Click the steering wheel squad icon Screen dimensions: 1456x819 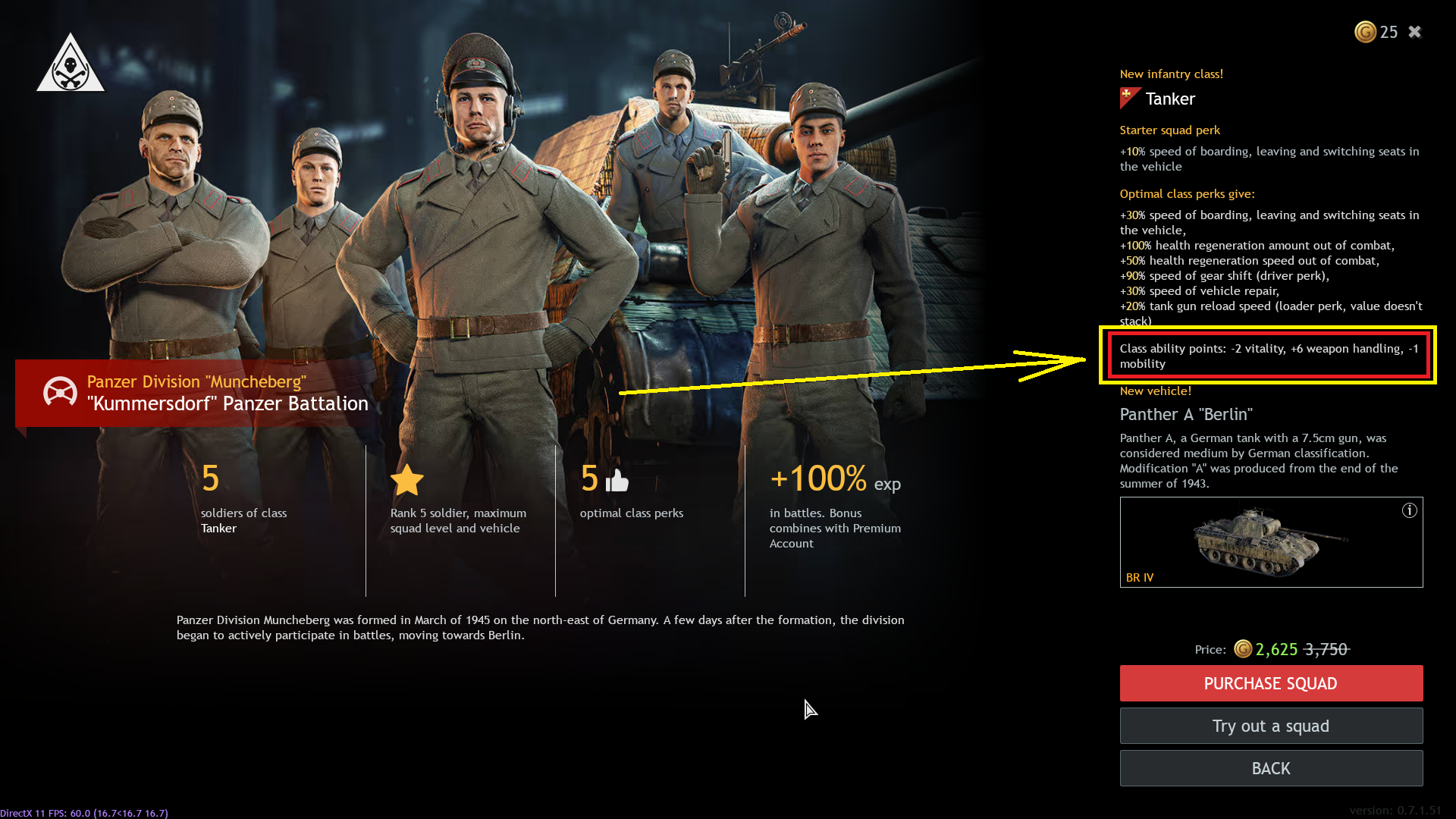tap(60, 392)
